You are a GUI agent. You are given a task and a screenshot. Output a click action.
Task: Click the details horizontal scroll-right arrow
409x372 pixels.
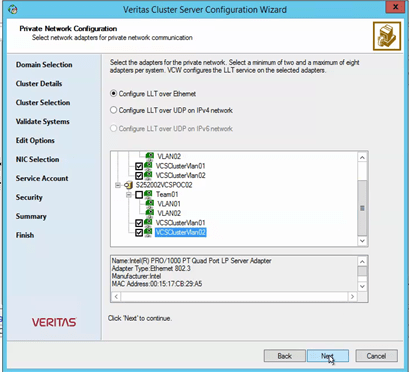[x=352, y=296]
